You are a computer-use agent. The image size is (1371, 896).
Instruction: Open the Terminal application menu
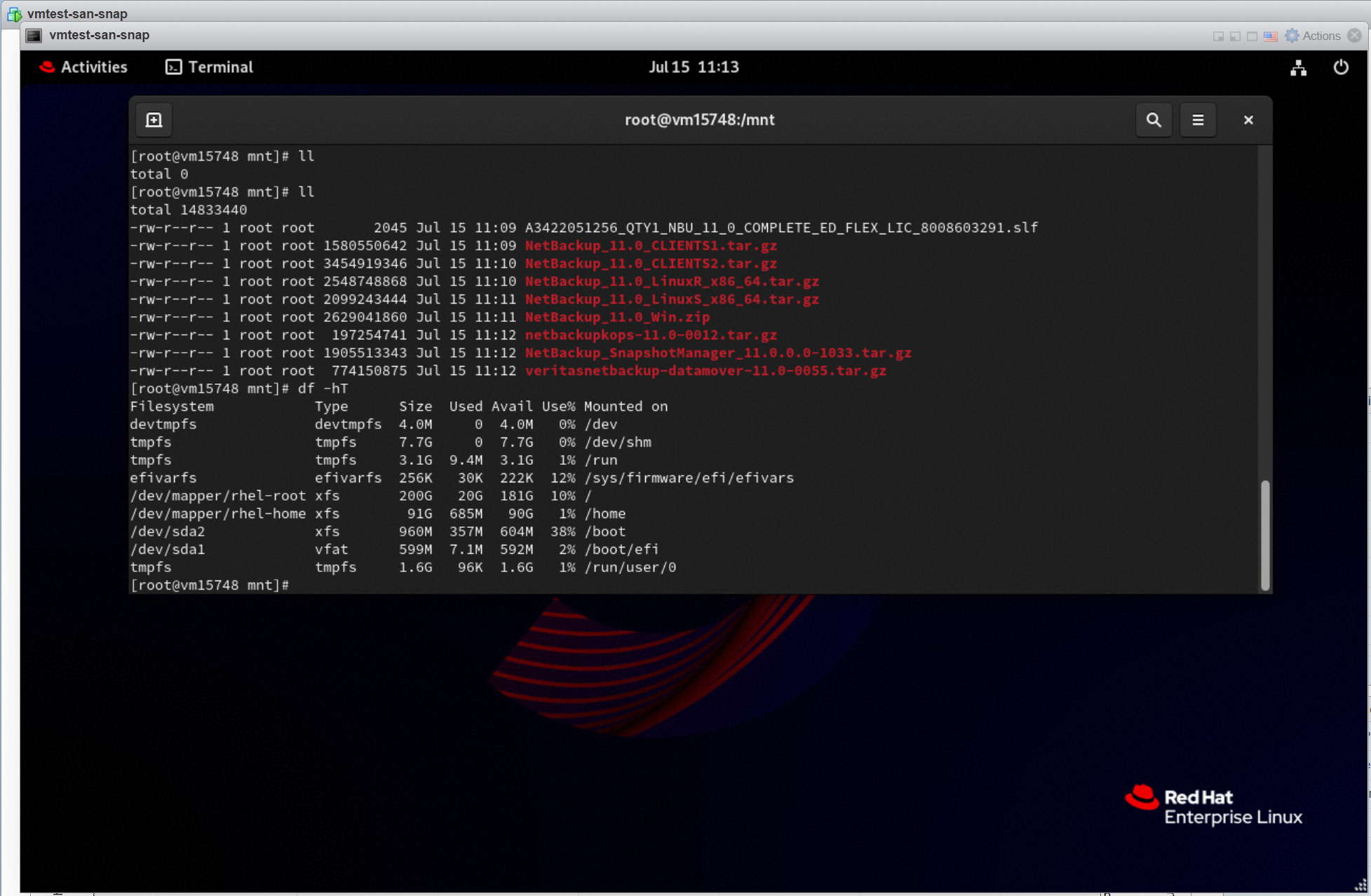[x=209, y=67]
